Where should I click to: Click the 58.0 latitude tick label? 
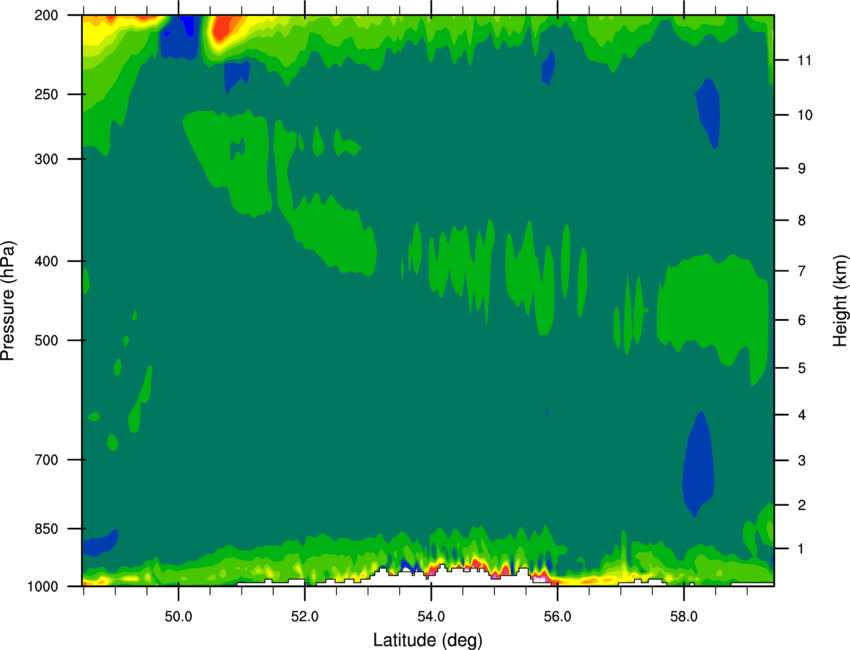click(x=684, y=617)
